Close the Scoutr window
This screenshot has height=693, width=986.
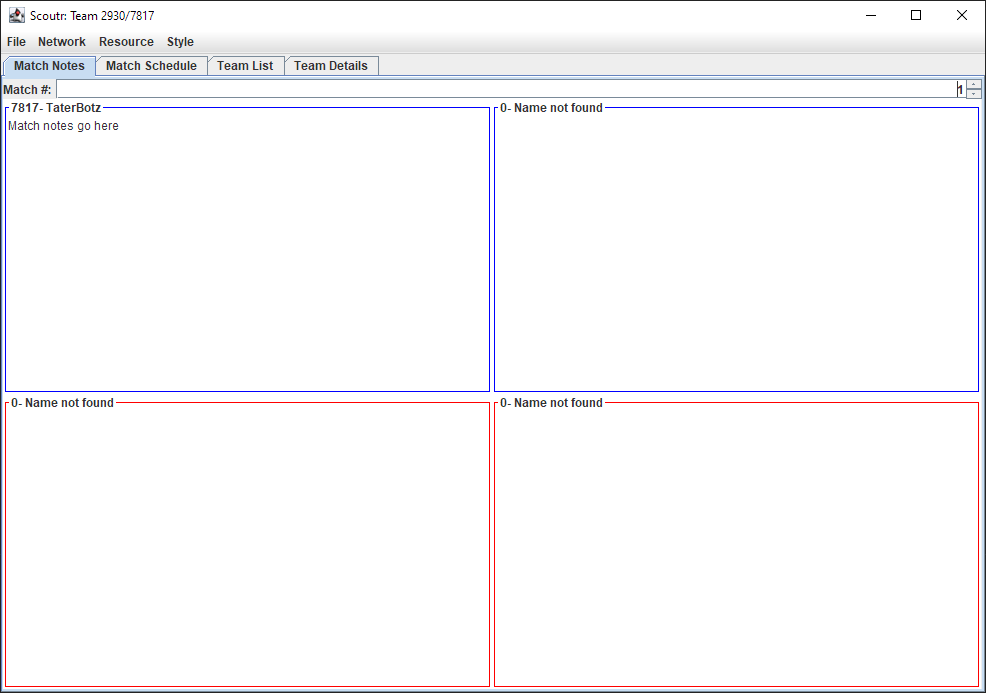coord(962,15)
